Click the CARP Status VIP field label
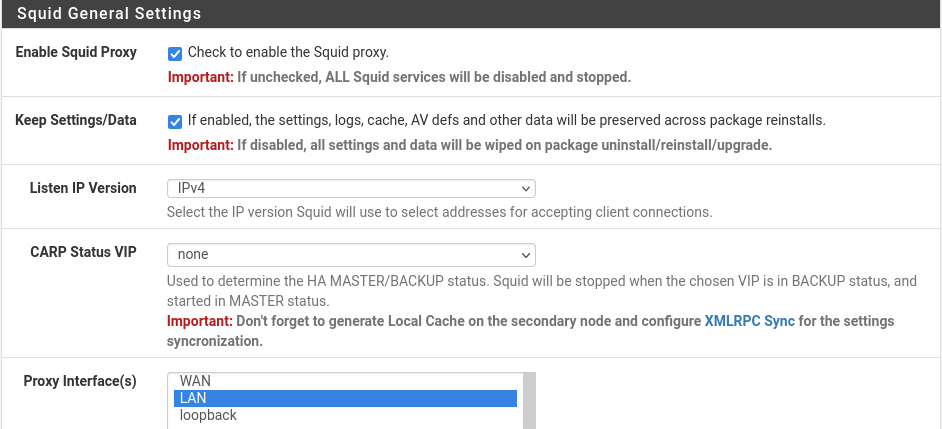 coord(83,252)
